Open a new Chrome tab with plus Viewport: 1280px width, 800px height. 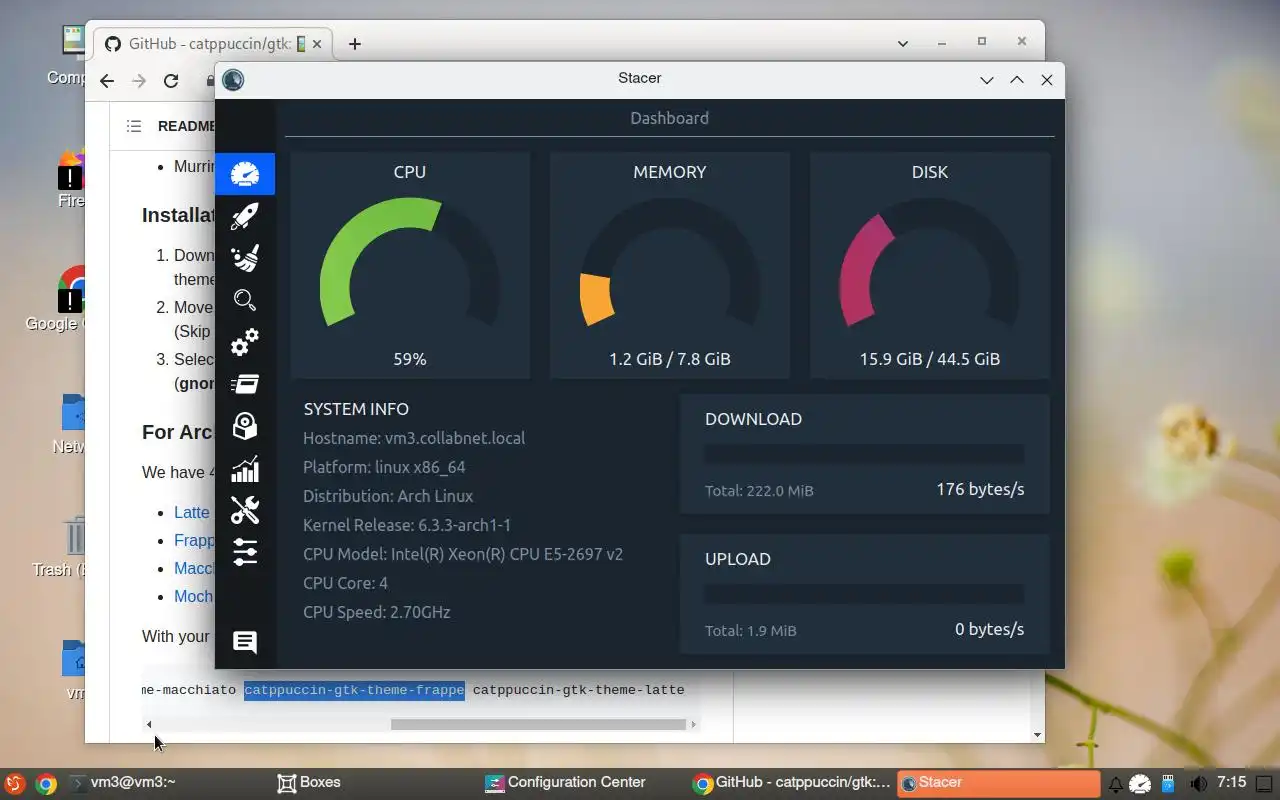[x=354, y=43]
